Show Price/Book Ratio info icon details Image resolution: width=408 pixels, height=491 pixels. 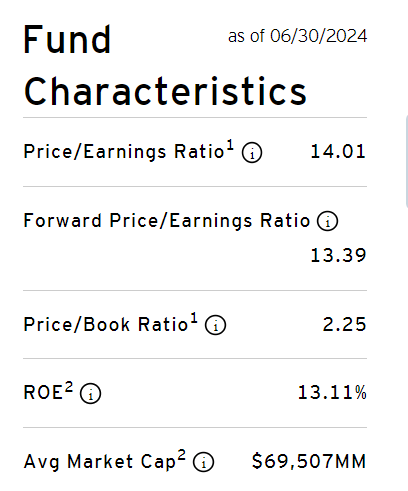[215, 325]
